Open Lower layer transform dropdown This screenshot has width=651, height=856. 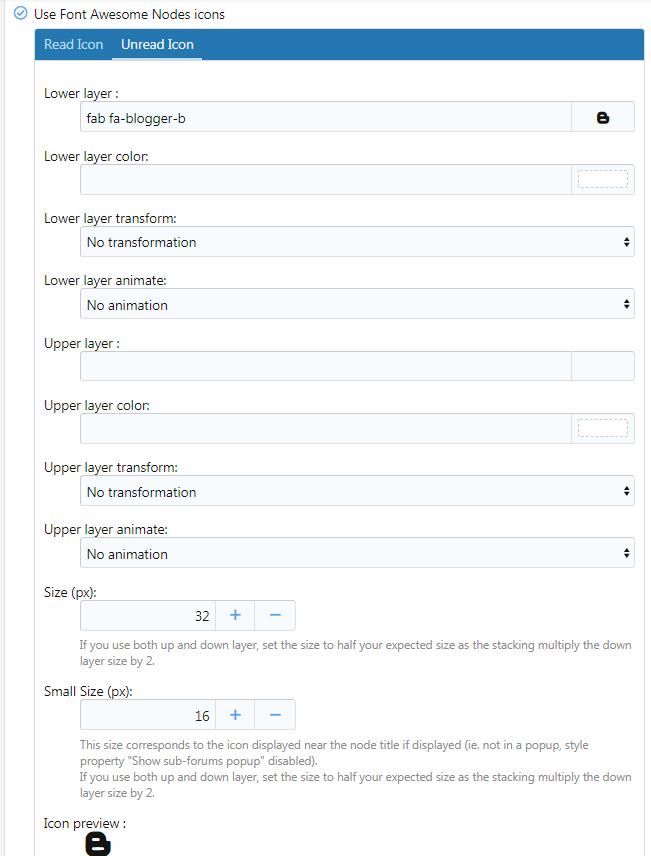[x=357, y=242]
